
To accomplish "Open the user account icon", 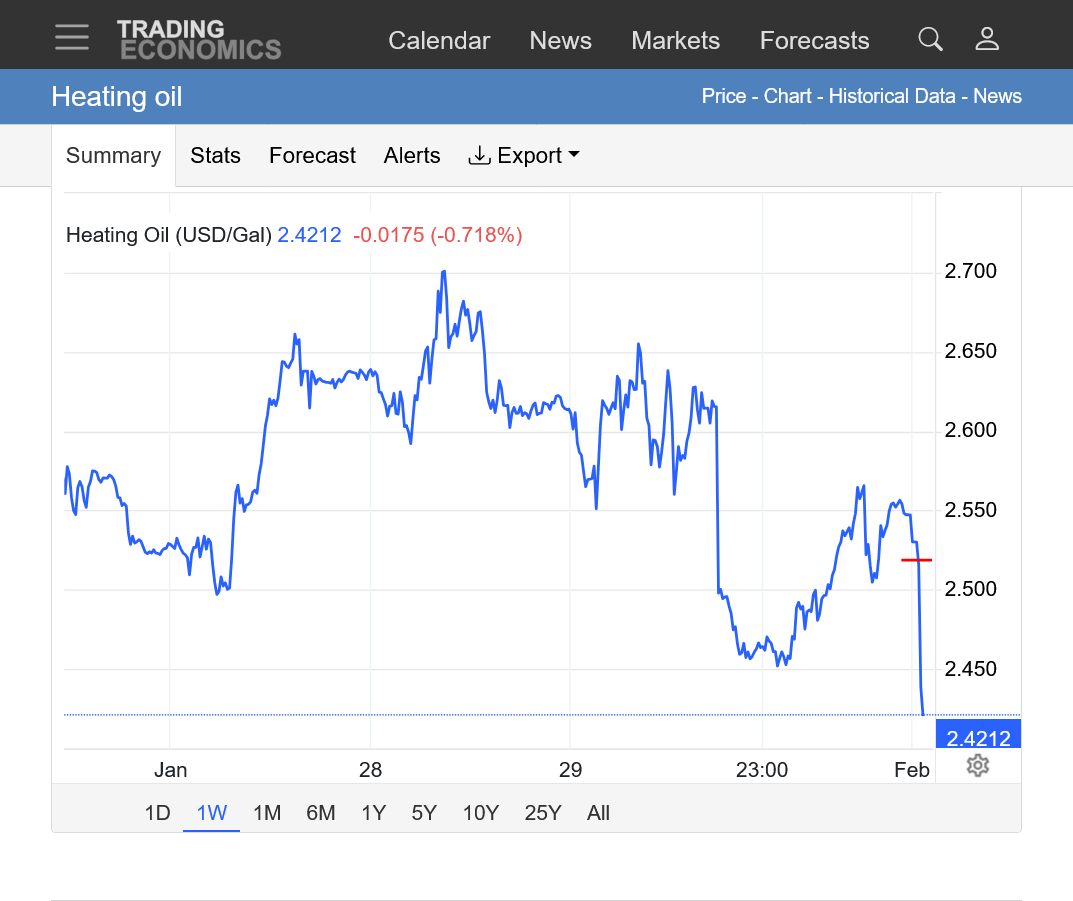I will 987,39.
